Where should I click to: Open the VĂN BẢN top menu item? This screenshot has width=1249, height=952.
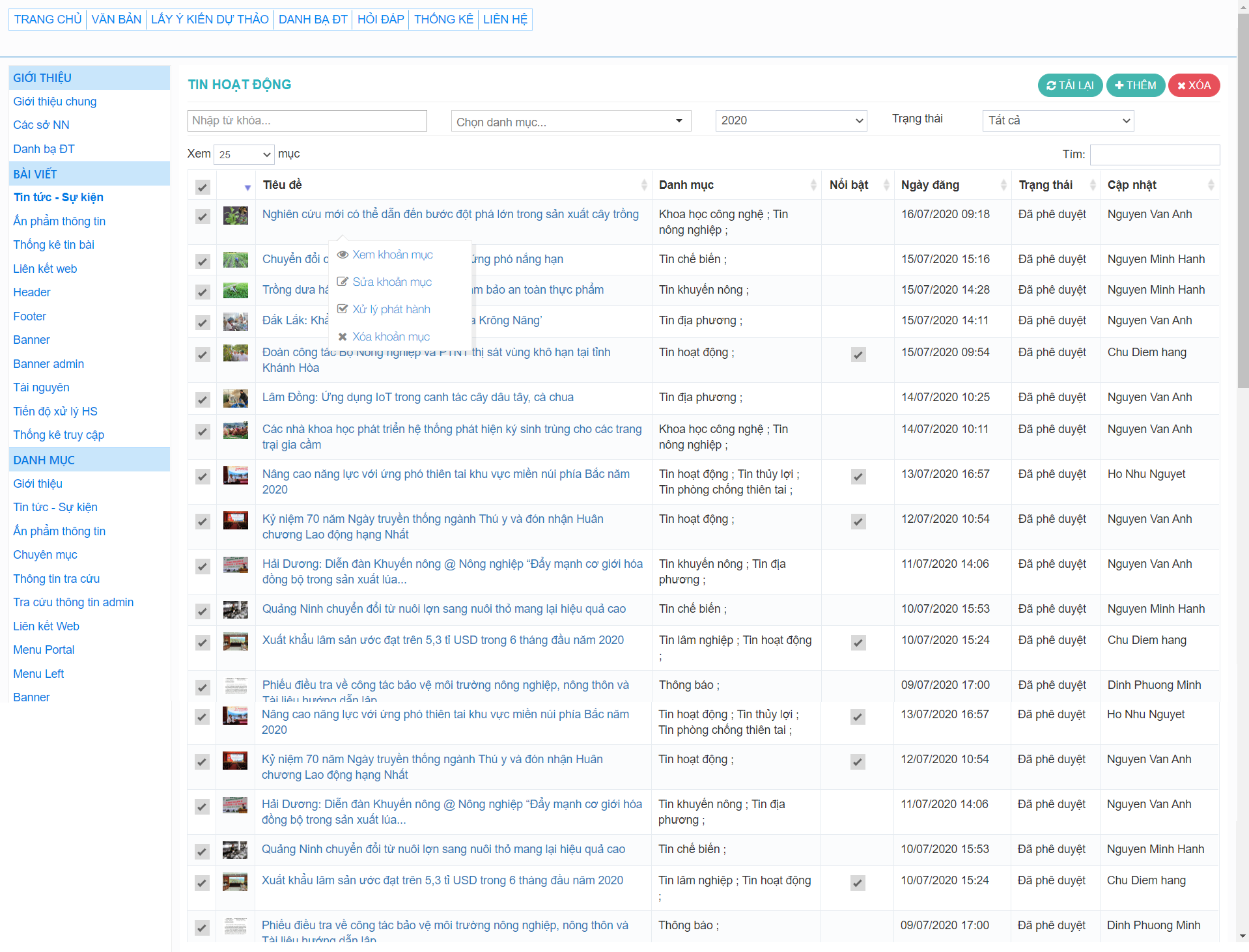point(116,20)
